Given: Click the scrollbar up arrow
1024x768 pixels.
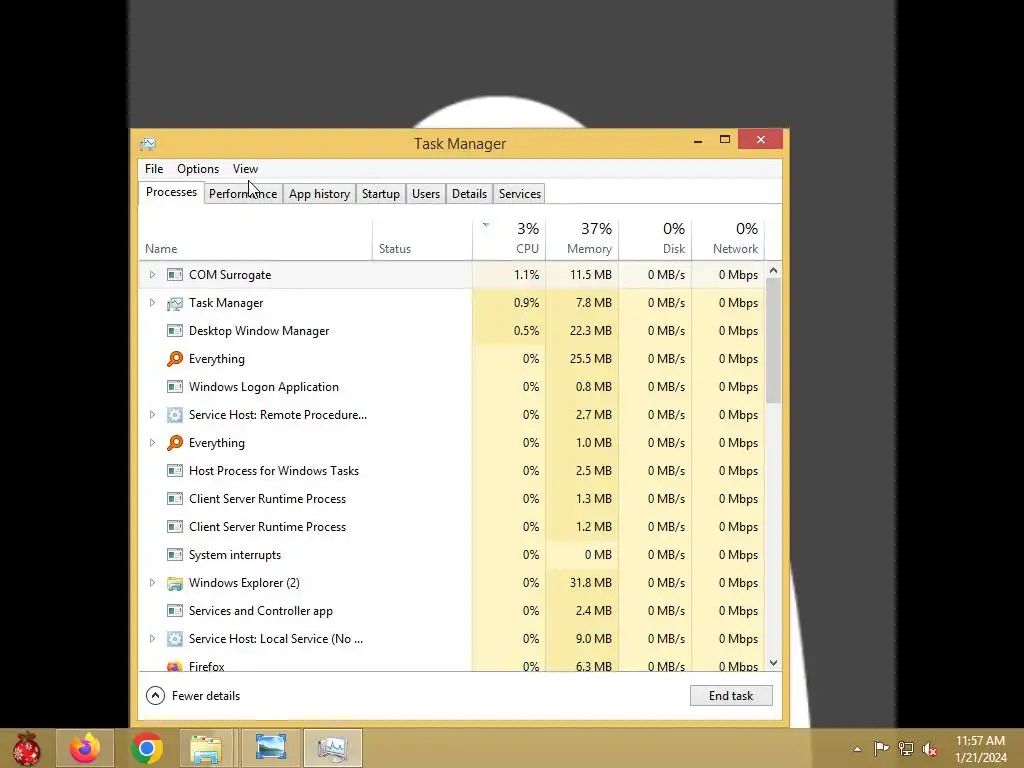Looking at the screenshot, I should click(x=773, y=270).
